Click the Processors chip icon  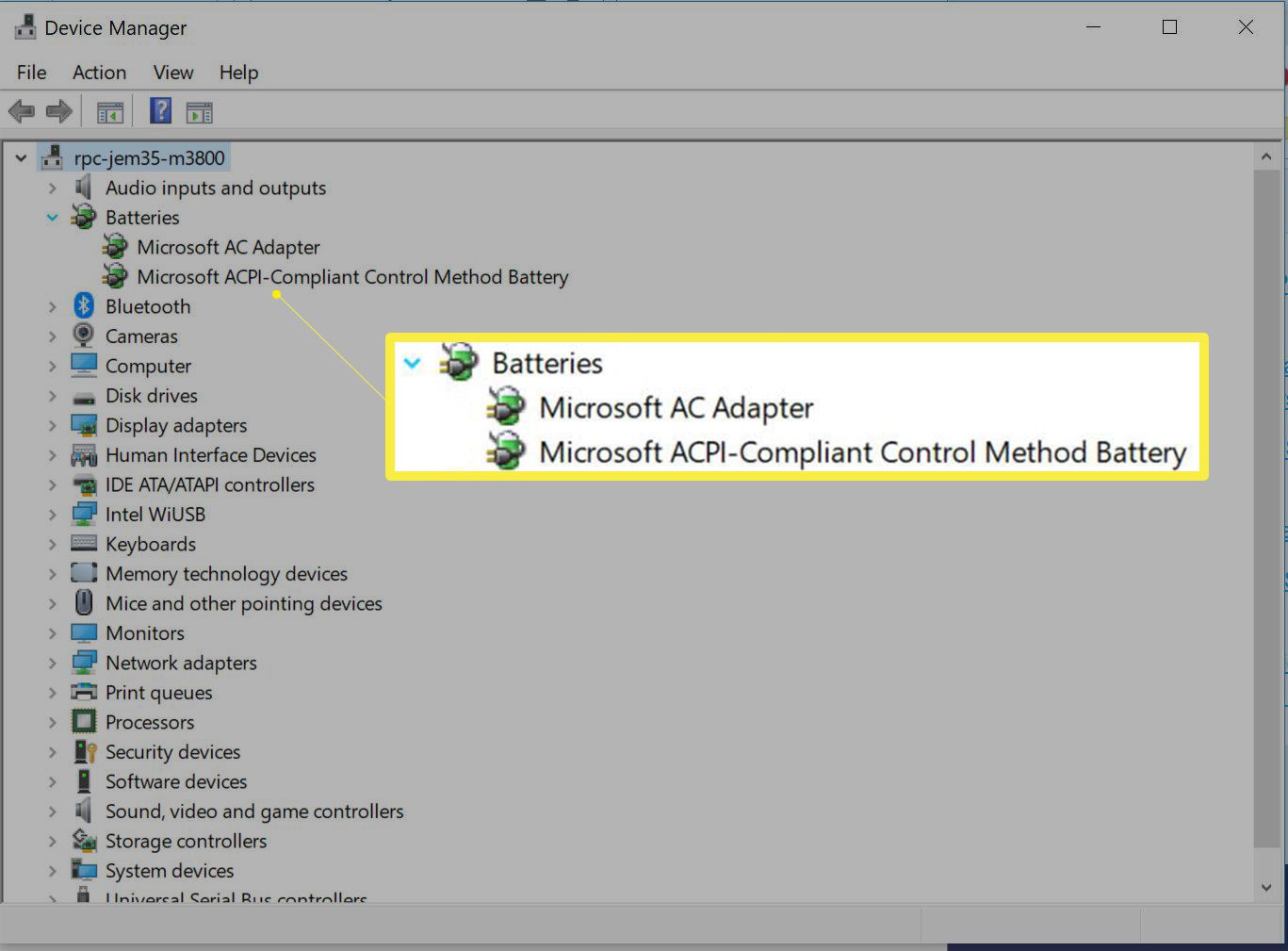tap(84, 722)
